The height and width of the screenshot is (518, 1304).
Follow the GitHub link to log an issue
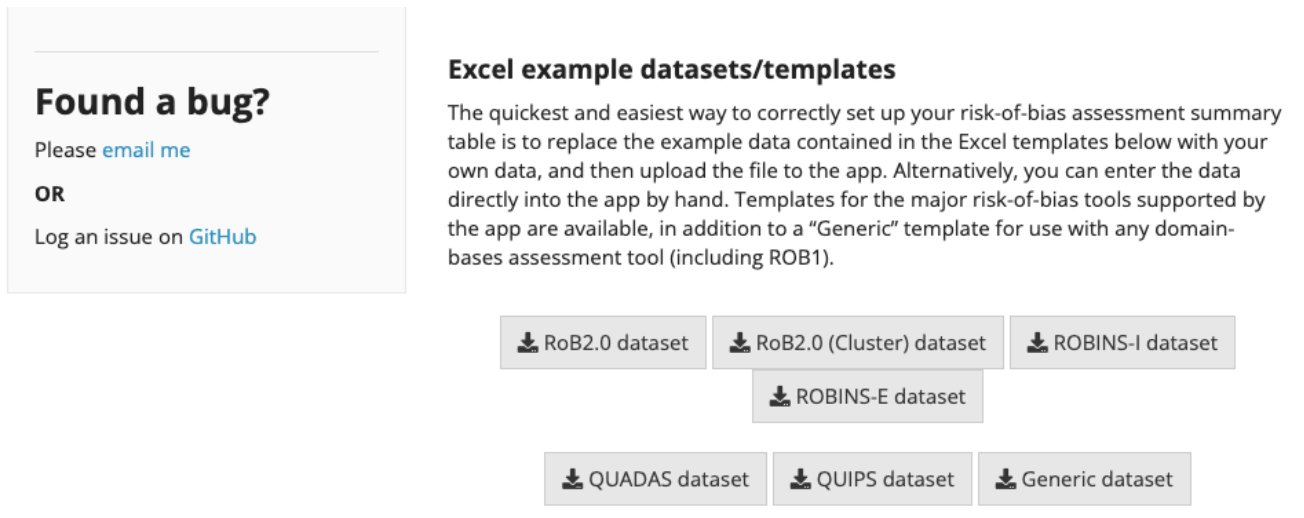[222, 237]
